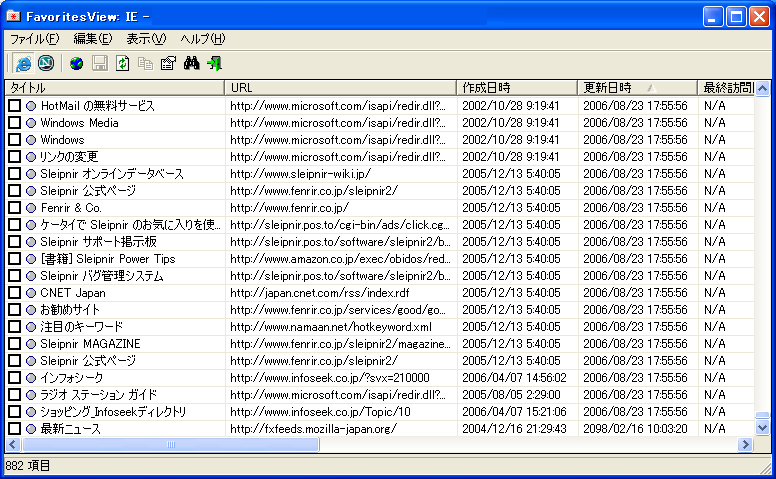
Task: Open the 表示(V) menu
Action: tap(146, 39)
